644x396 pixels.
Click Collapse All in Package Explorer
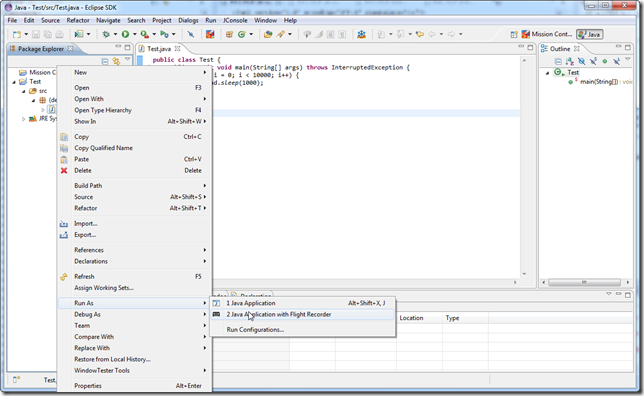click(105, 61)
